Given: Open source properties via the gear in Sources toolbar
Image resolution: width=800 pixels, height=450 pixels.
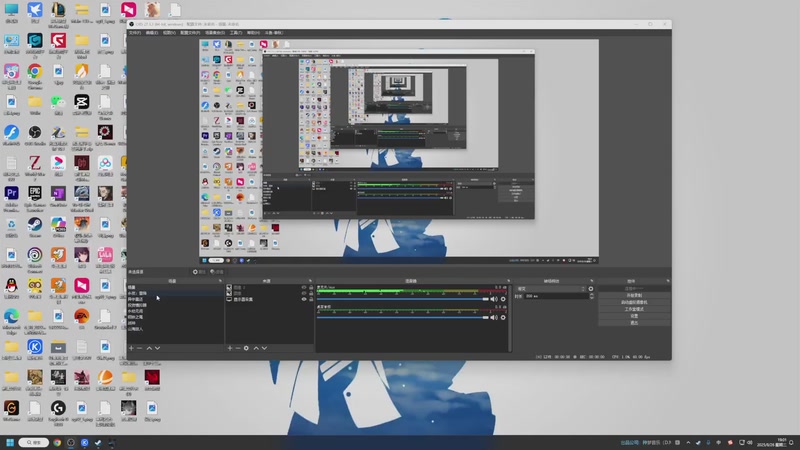Looking at the screenshot, I should click(x=246, y=348).
